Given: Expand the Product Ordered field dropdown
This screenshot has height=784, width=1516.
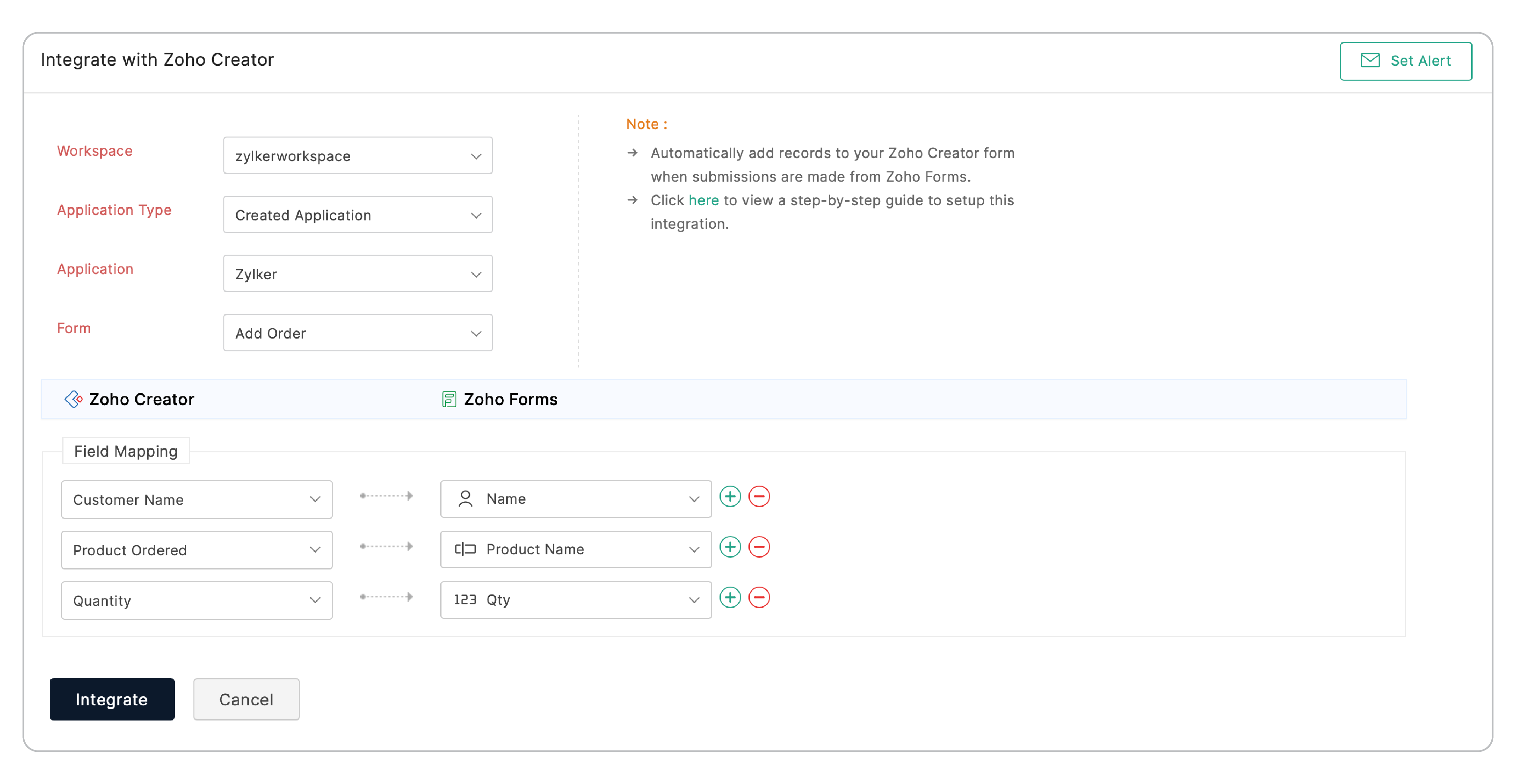Looking at the screenshot, I should 196,550.
